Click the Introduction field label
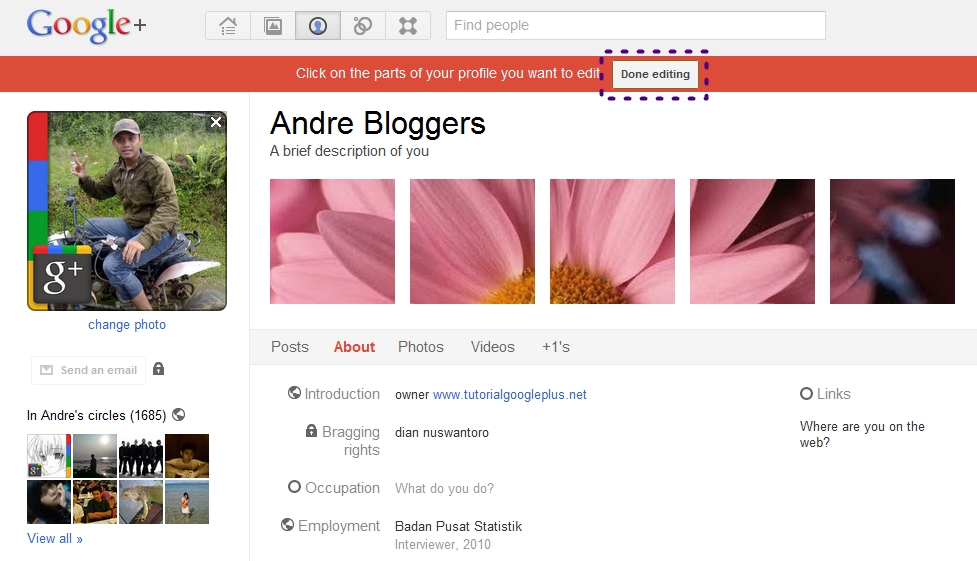 (x=341, y=394)
